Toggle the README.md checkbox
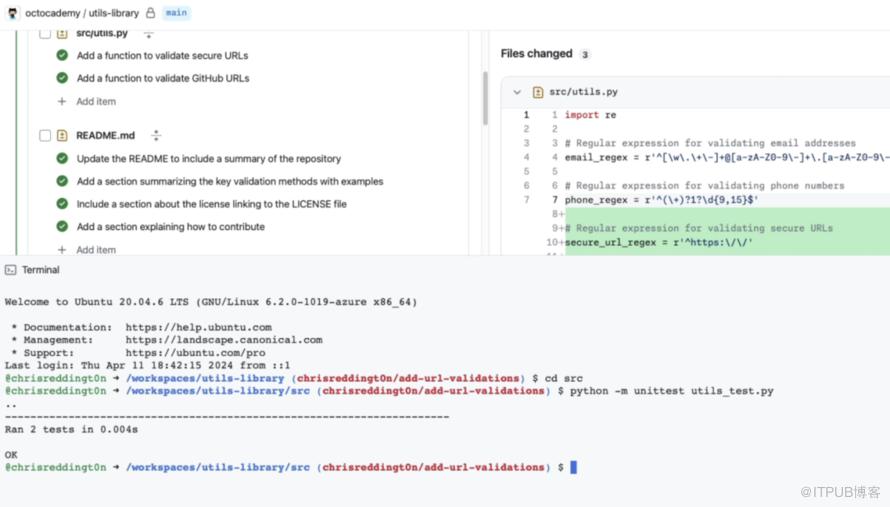Screen dimensions: 890x507 coord(45,135)
